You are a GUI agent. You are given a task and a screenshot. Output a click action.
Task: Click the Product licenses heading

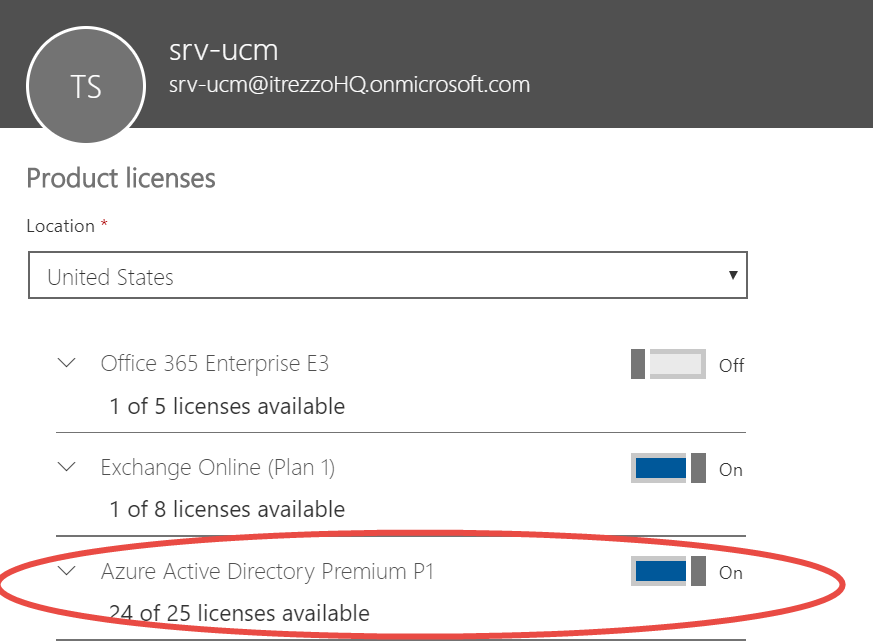click(x=121, y=179)
